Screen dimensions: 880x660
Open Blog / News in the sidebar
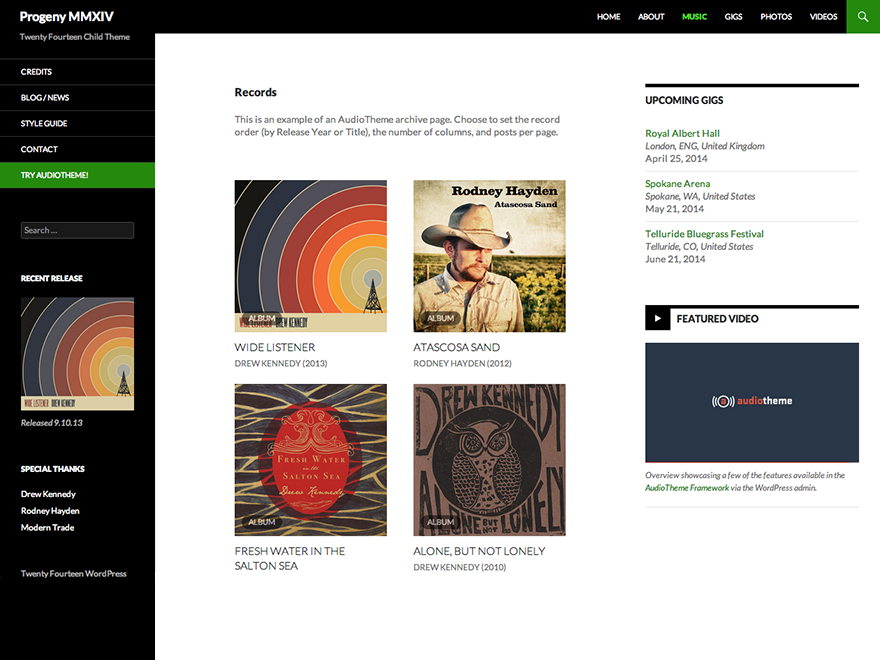pos(45,98)
